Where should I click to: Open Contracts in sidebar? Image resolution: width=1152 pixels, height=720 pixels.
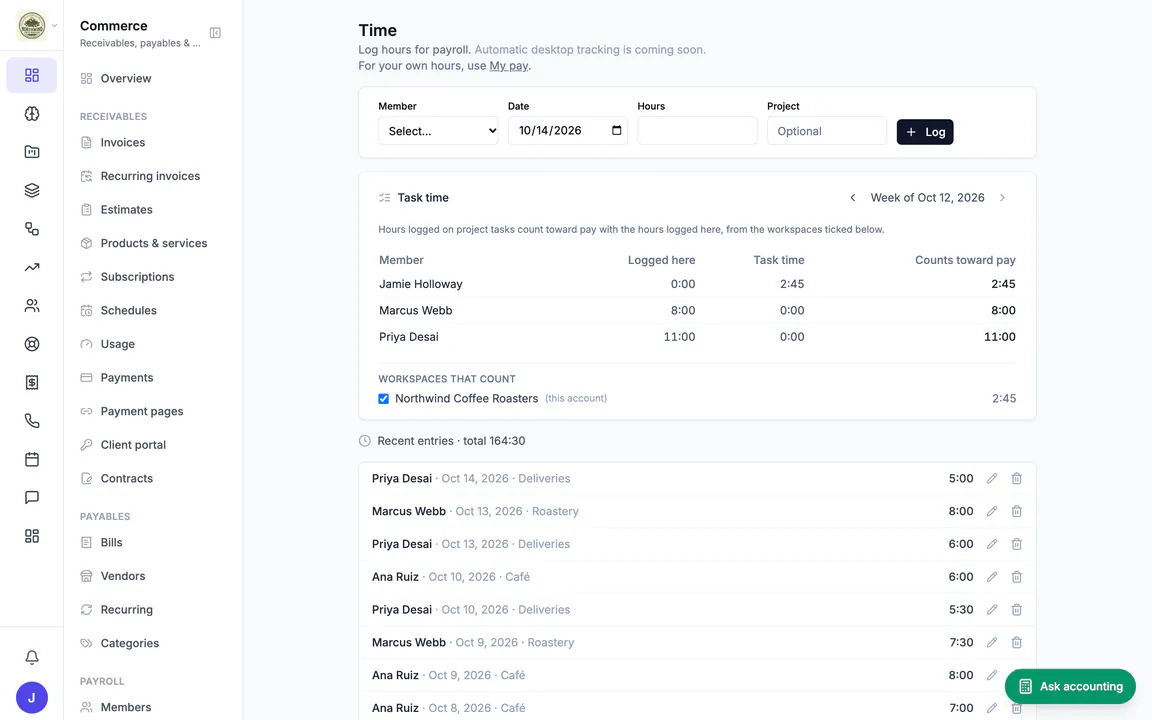pyautogui.click(x=126, y=478)
